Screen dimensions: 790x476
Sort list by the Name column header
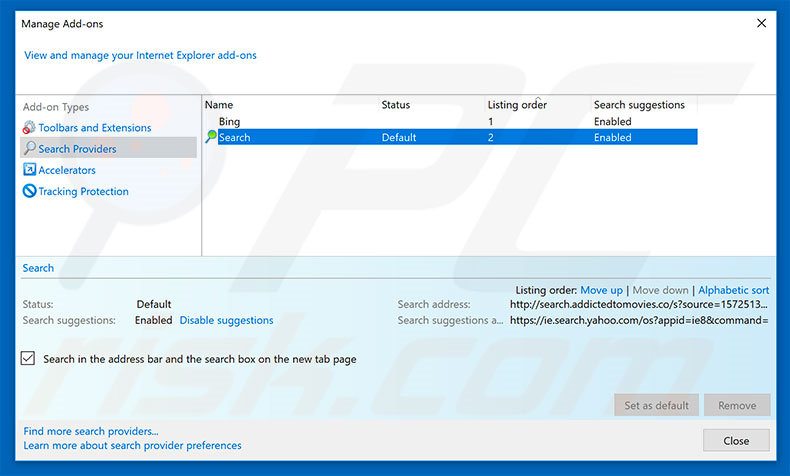pyautogui.click(x=219, y=105)
